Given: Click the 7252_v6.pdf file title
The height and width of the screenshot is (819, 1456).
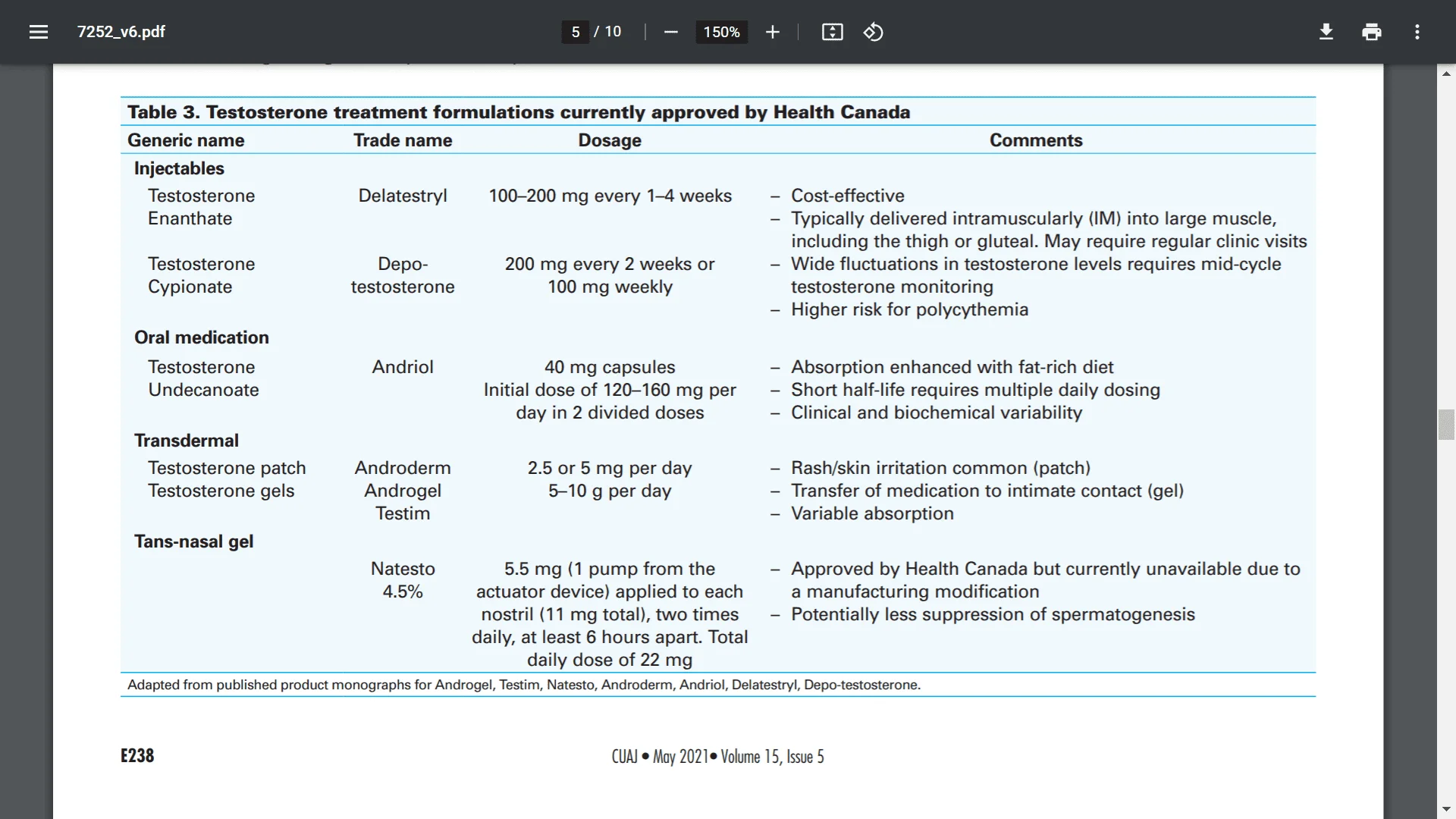Looking at the screenshot, I should pyautogui.click(x=121, y=32).
